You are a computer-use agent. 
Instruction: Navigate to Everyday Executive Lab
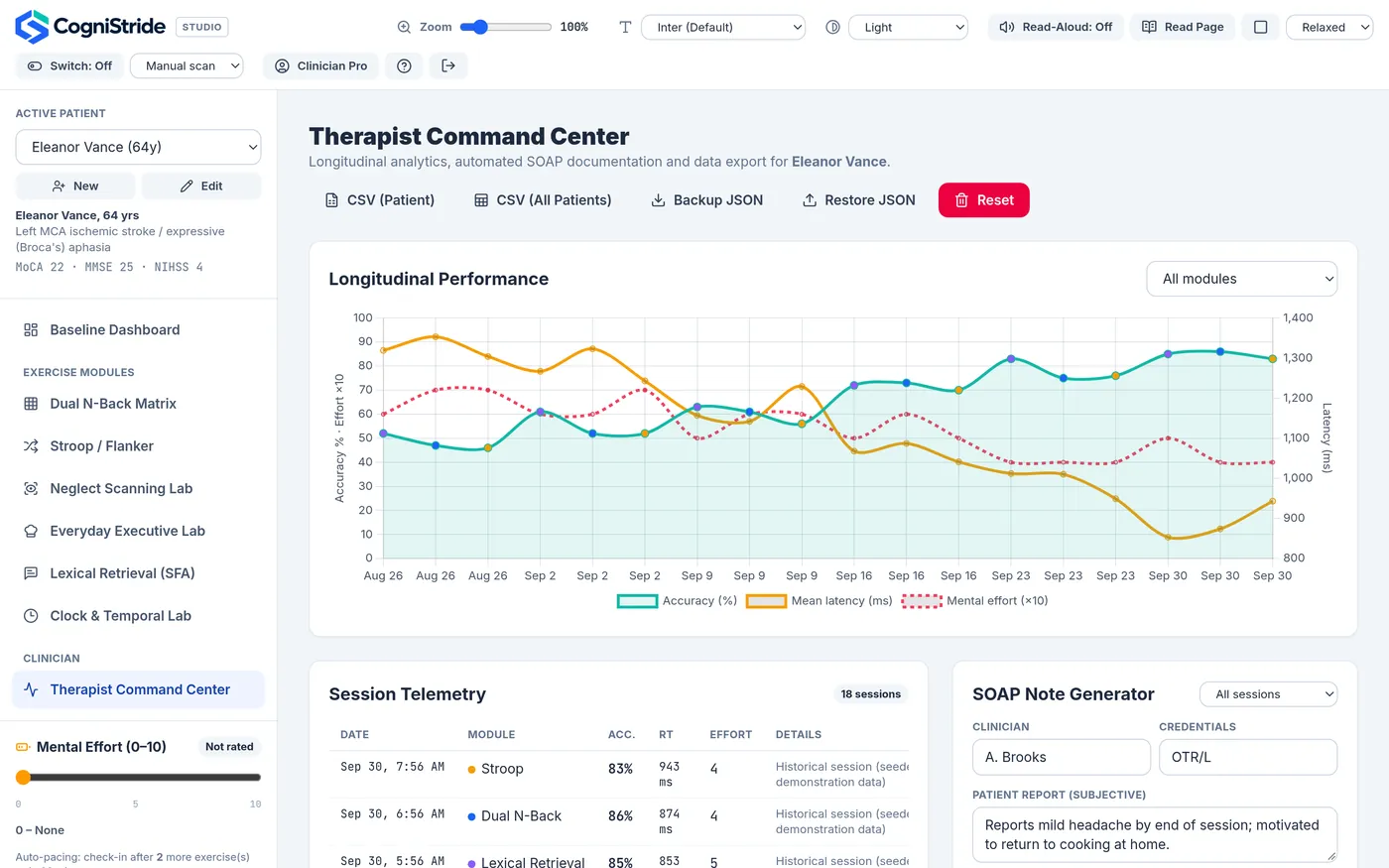click(x=138, y=530)
